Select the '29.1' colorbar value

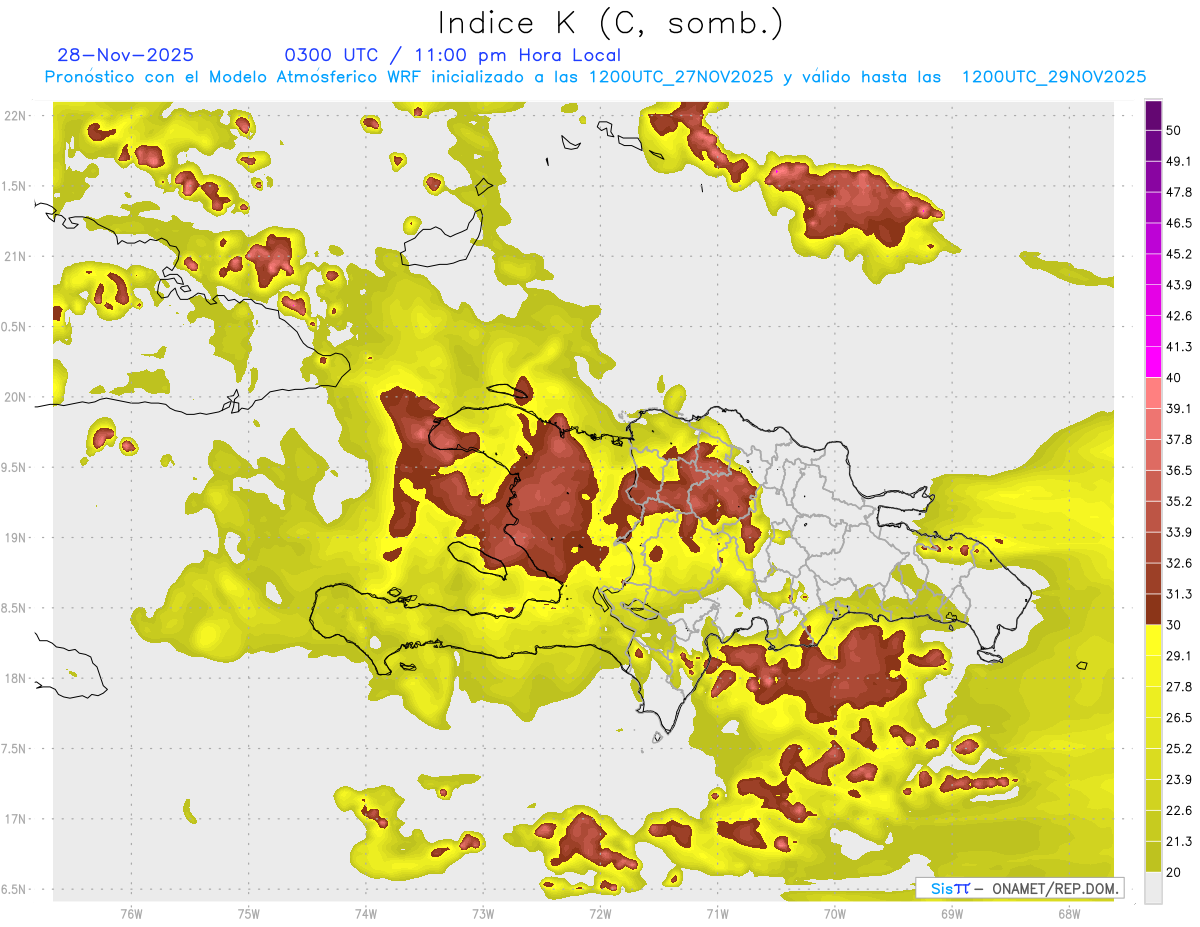[1179, 656]
